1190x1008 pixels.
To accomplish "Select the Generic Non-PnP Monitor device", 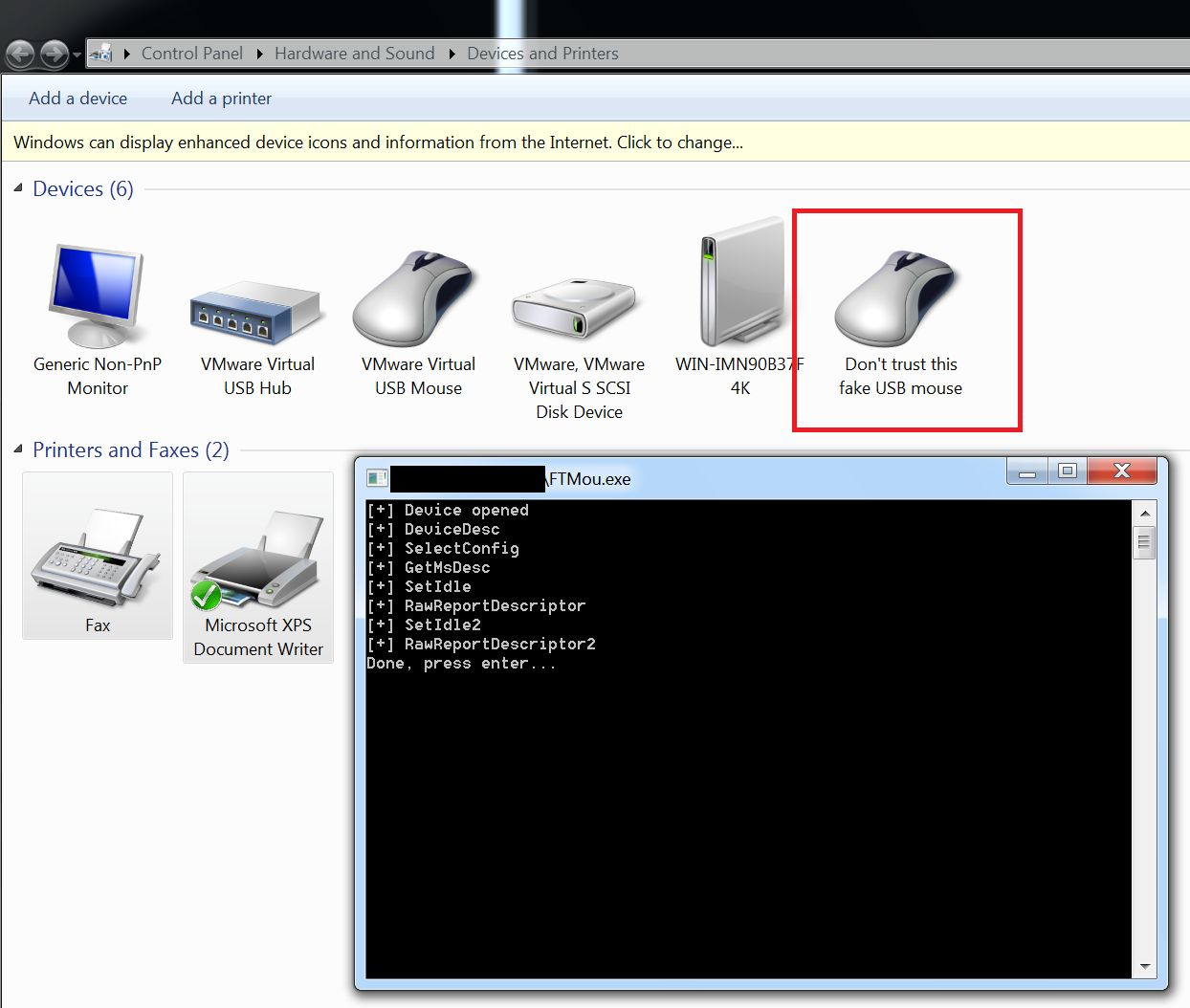I will click(x=96, y=296).
